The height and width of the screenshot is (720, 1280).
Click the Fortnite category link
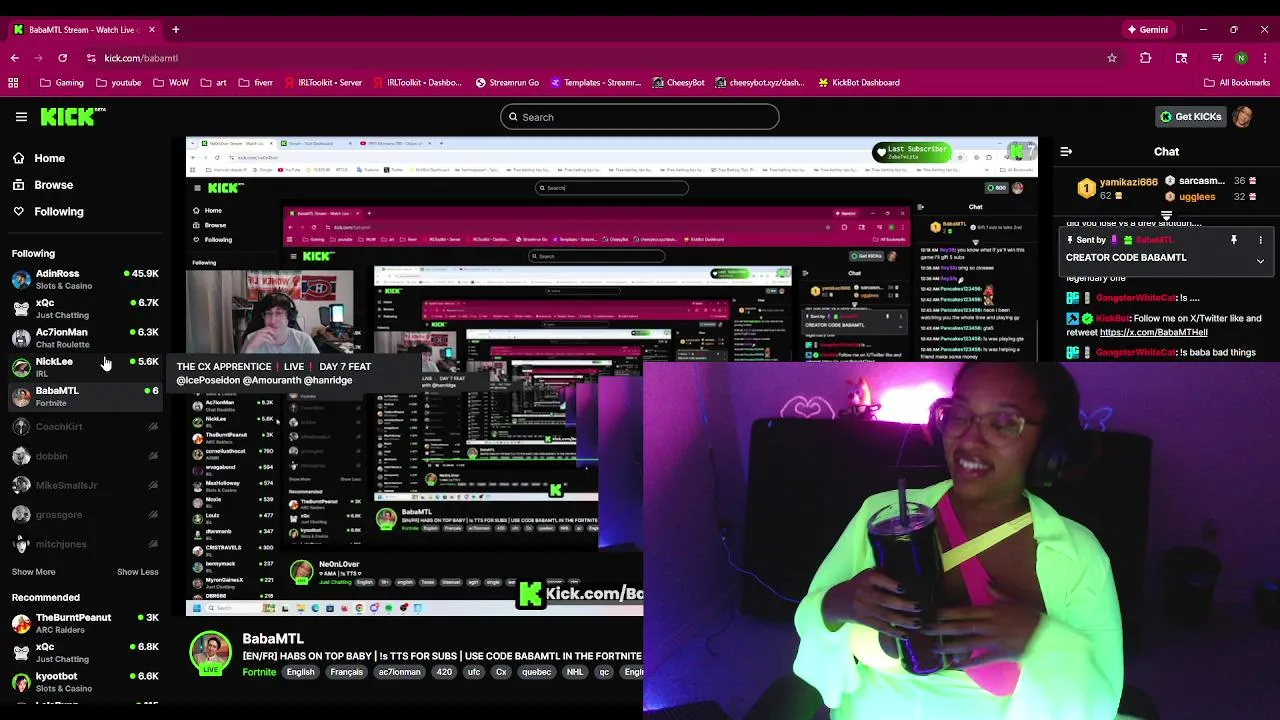click(x=259, y=672)
